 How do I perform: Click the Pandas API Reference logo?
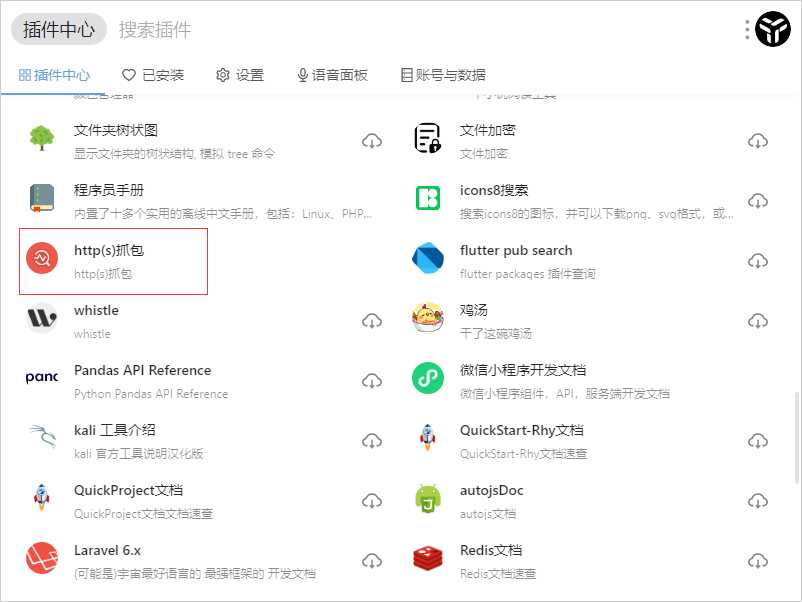click(41, 377)
